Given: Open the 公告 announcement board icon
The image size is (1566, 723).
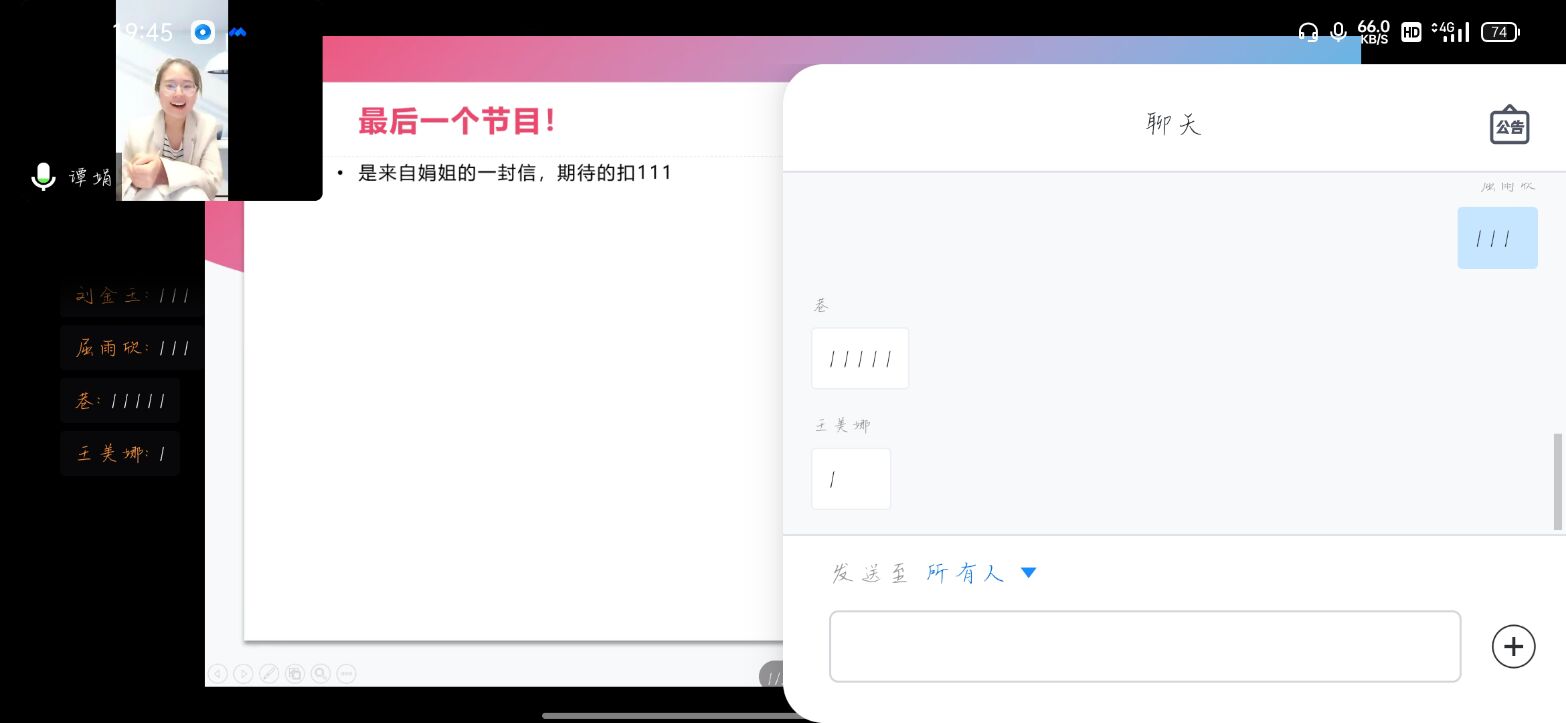Looking at the screenshot, I should pos(1509,125).
